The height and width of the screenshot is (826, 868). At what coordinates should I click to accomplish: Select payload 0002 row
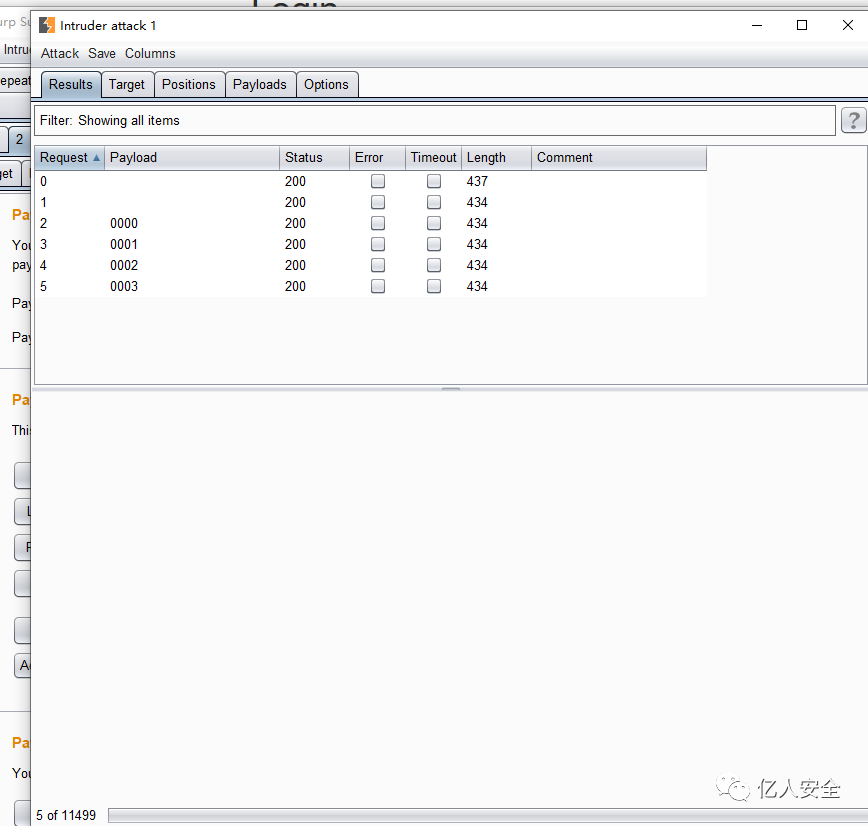[x=370, y=265]
